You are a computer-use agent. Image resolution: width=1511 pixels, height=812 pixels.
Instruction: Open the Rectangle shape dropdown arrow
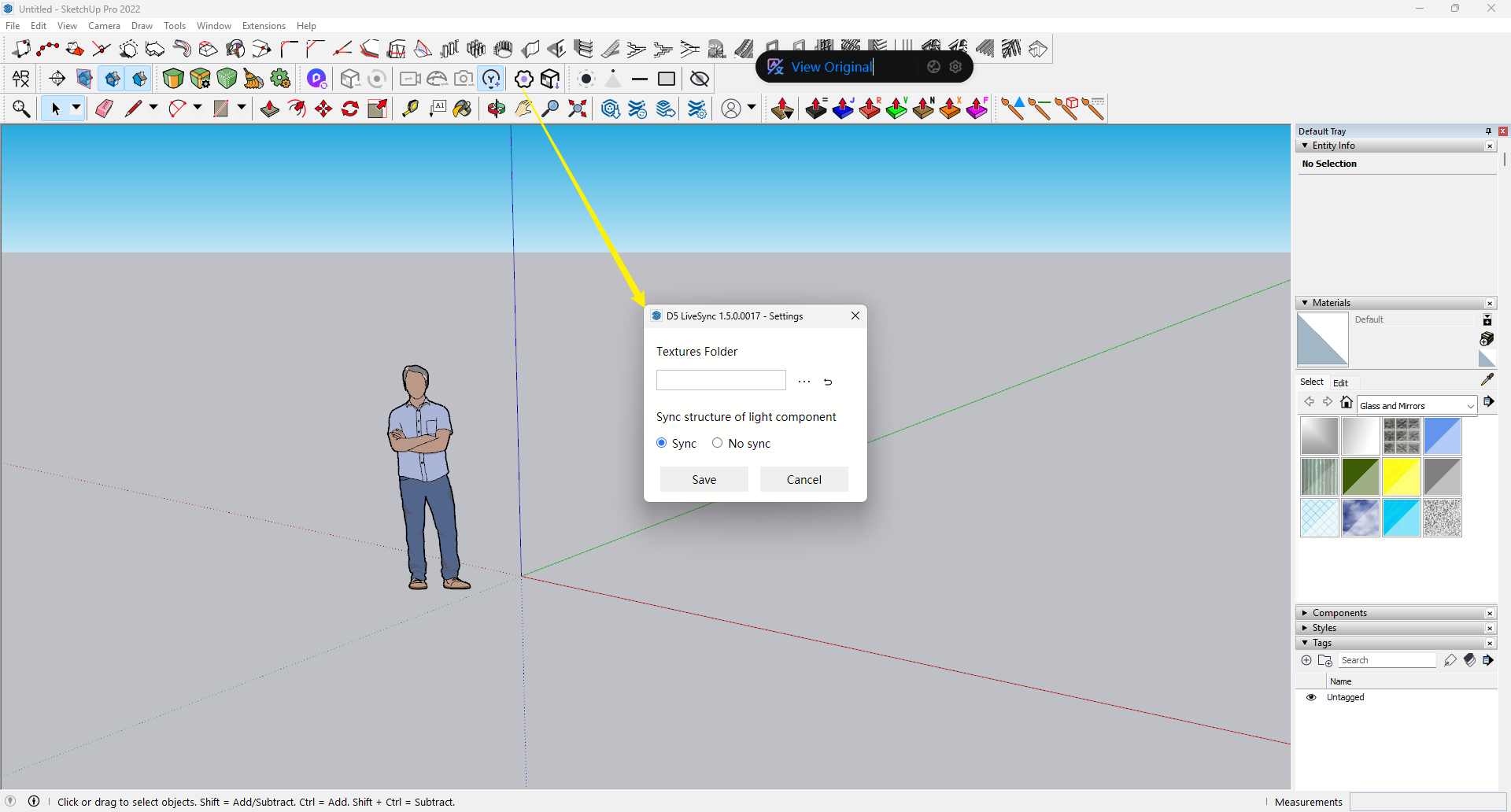[242, 108]
